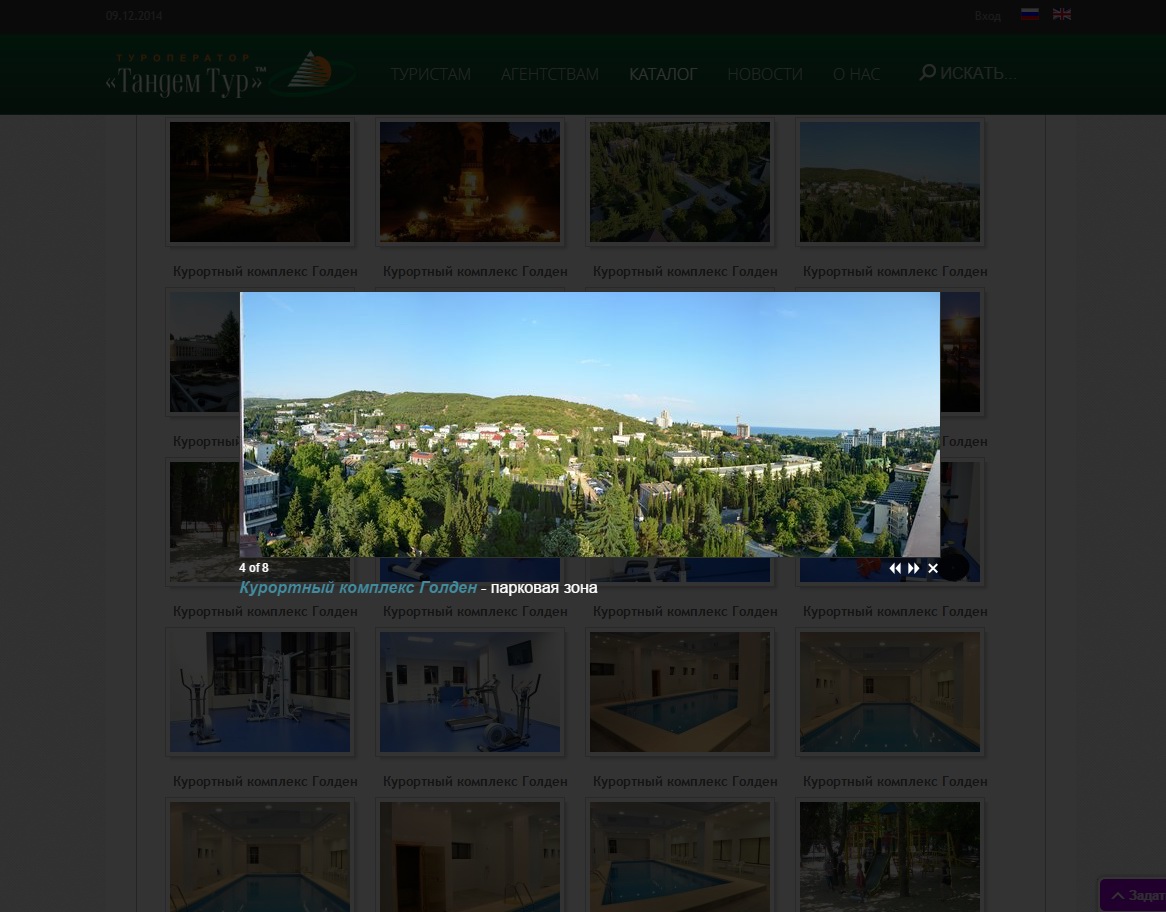Viewport: 1166px width, 912px height.
Task: Click the Вход login link
Action: click(x=987, y=16)
